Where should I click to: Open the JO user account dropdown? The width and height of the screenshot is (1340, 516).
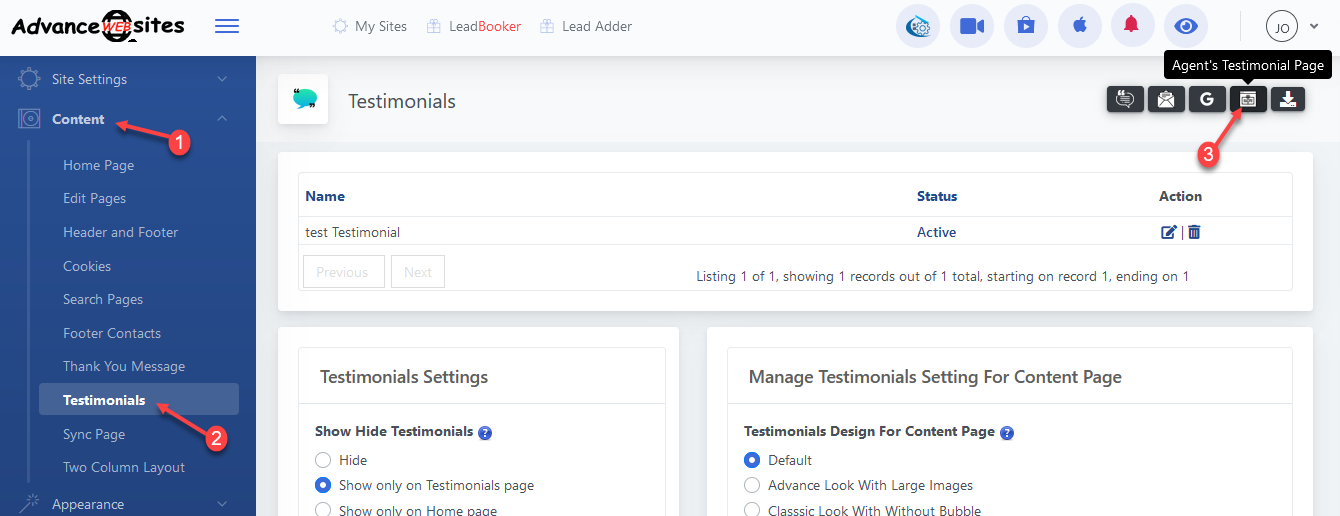click(1292, 27)
